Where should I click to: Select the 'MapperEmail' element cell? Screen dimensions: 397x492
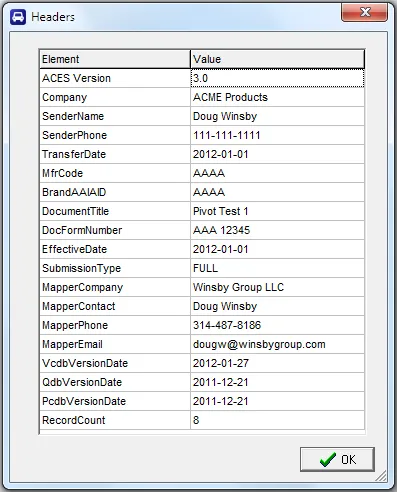pos(115,344)
